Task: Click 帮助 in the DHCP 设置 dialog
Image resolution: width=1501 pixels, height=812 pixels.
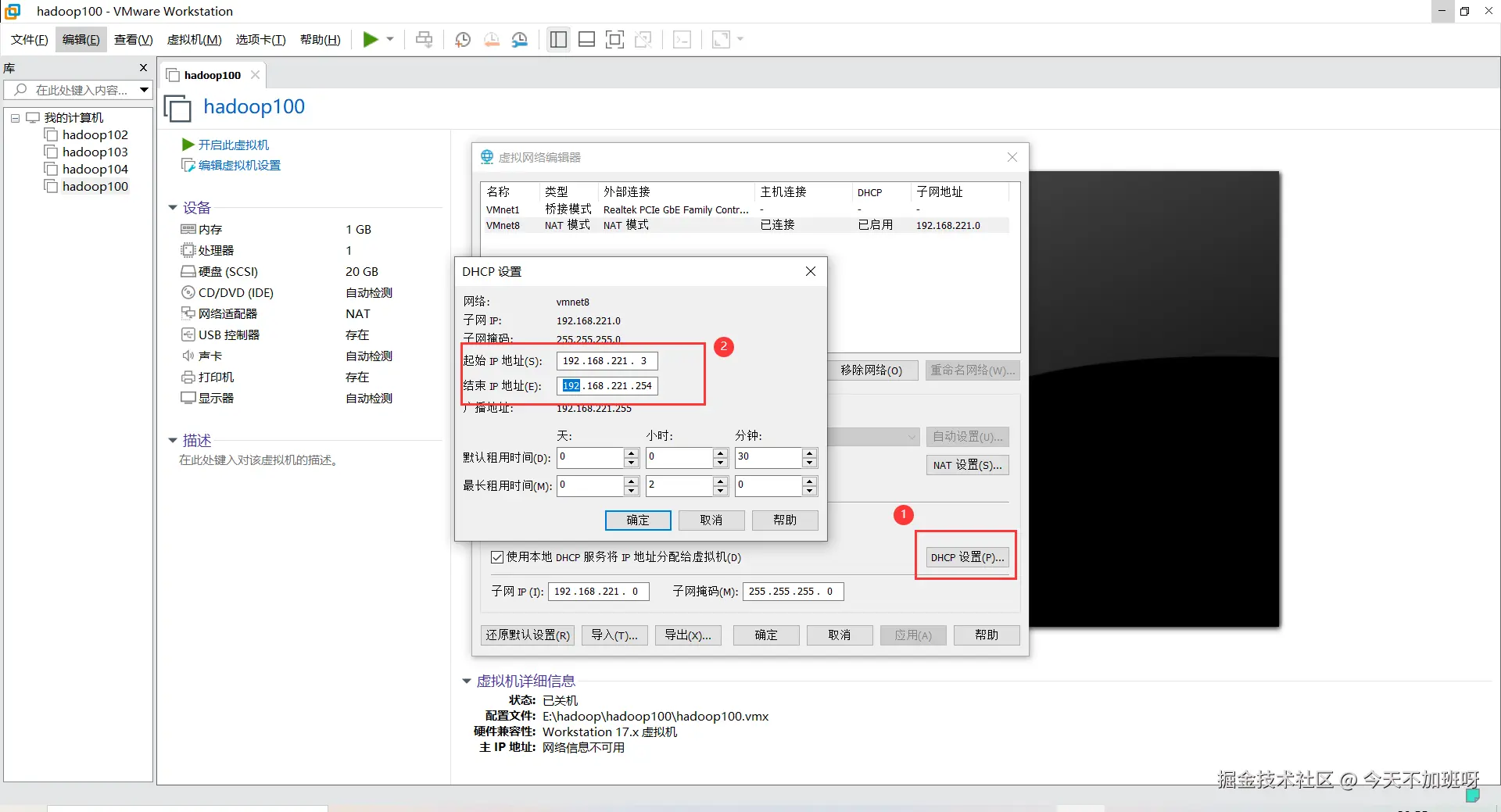Action: [785, 520]
